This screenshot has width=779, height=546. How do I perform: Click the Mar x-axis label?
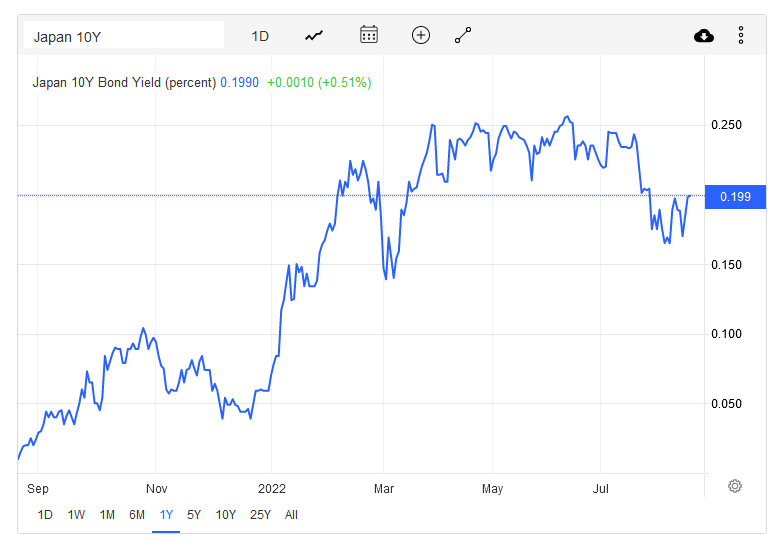tap(384, 489)
